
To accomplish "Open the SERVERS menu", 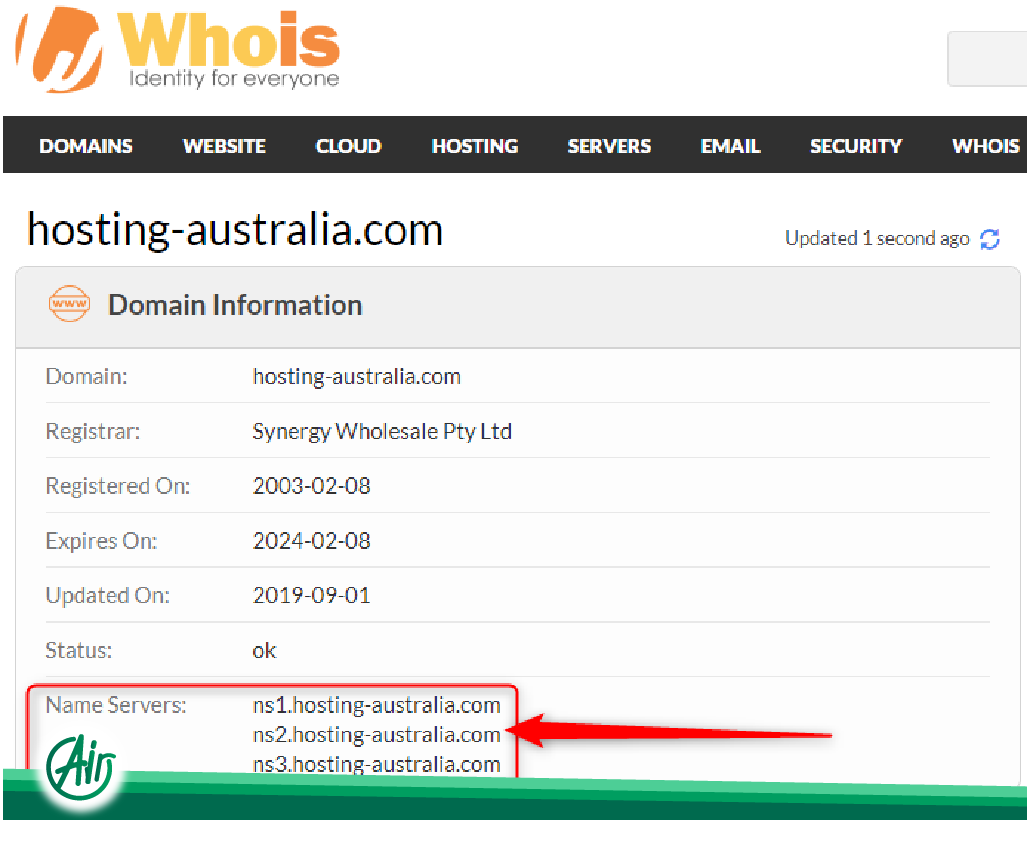I will point(609,146).
